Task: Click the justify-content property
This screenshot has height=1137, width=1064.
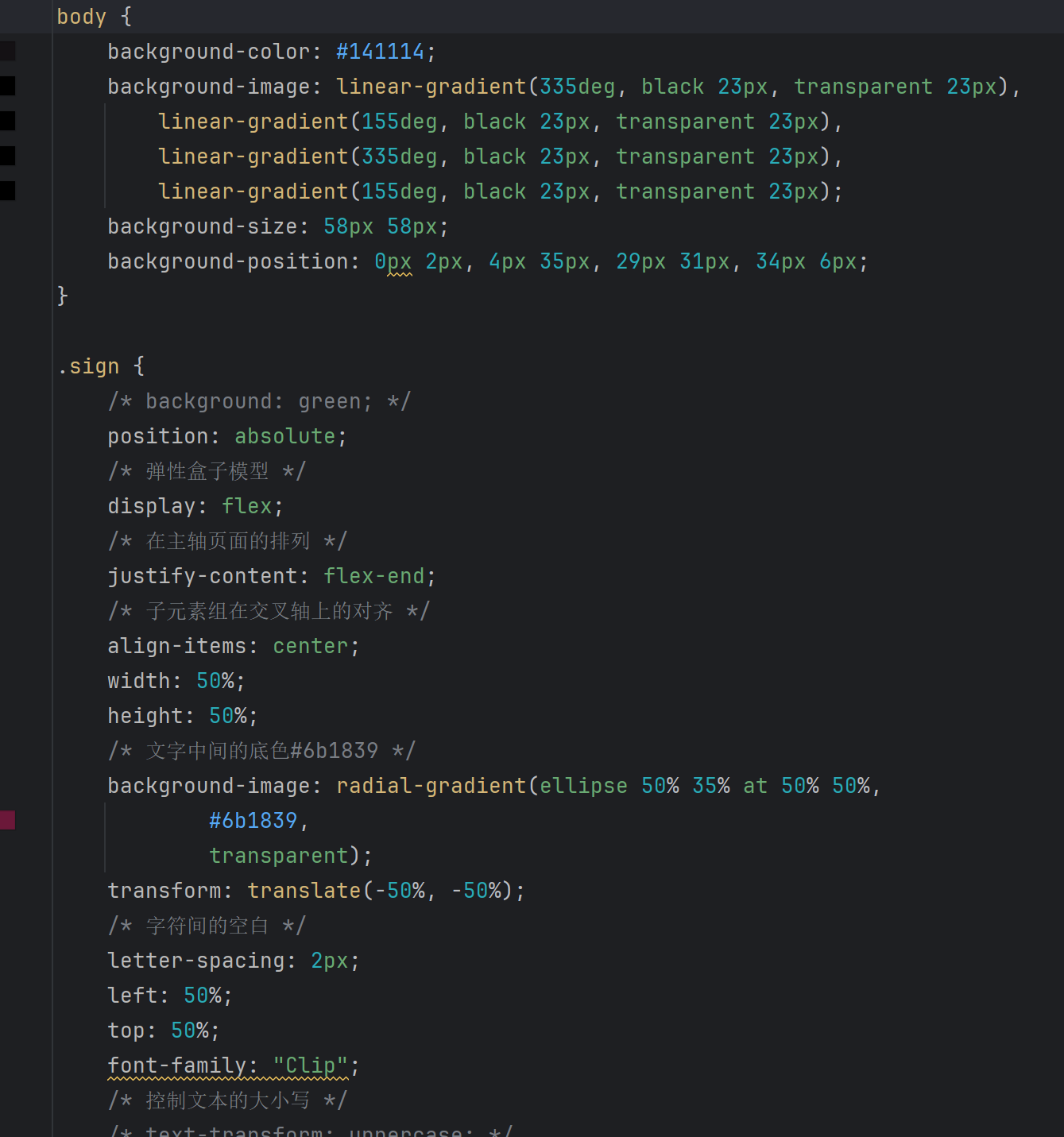Action: pos(203,576)
